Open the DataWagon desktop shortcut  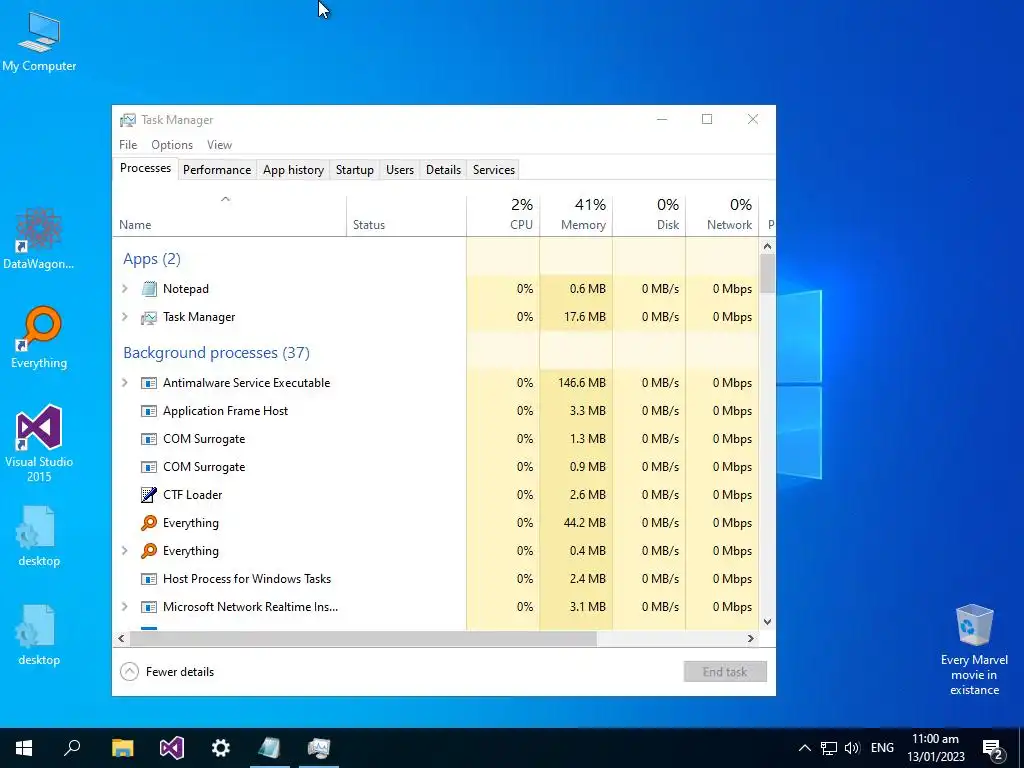[x=39, y=238]
